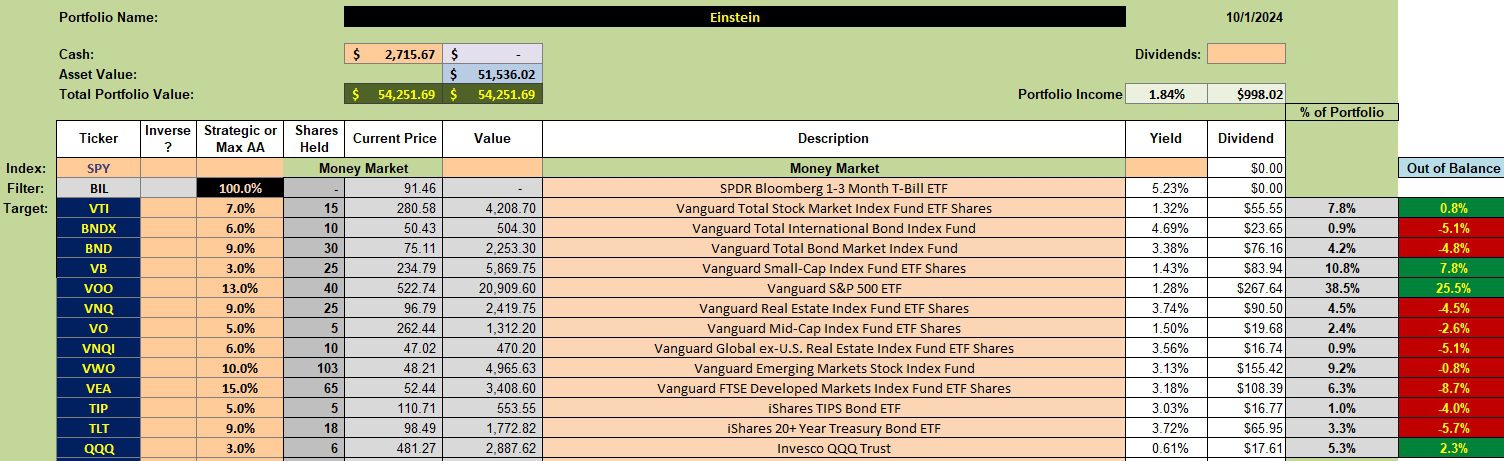Select the VTI ticker cell

tap(98, 208)
